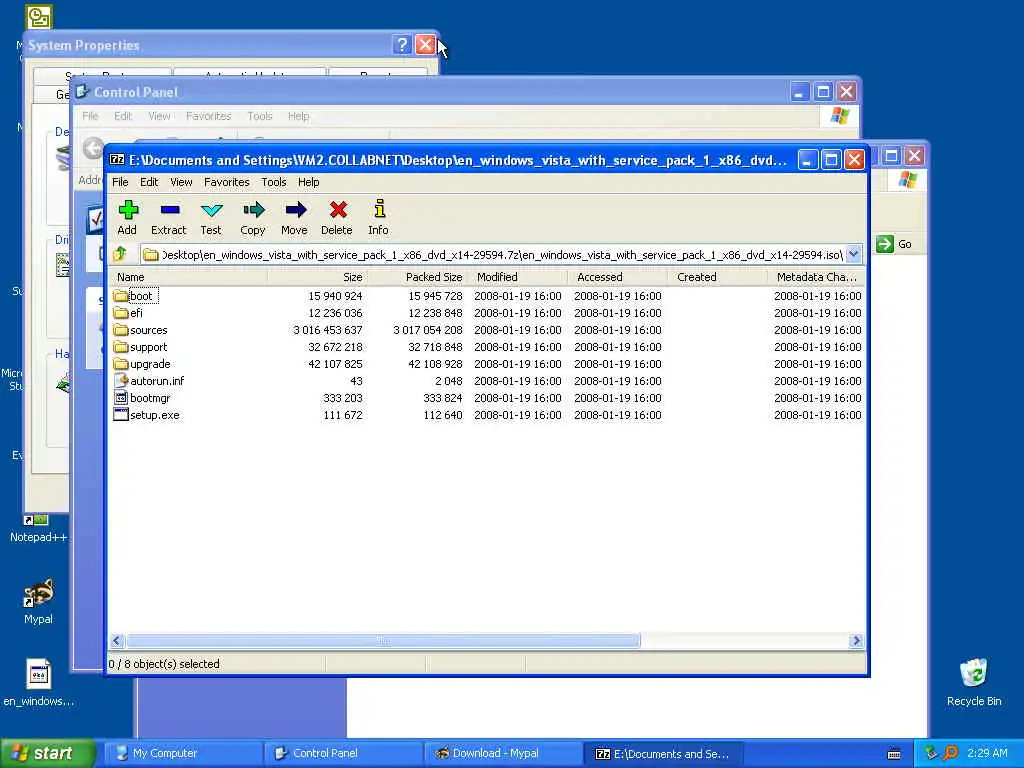The height and width of the screenshot is (768, 1024).
Task: Expand the 7-Zip address path dropdown
Action: point(854,254)
